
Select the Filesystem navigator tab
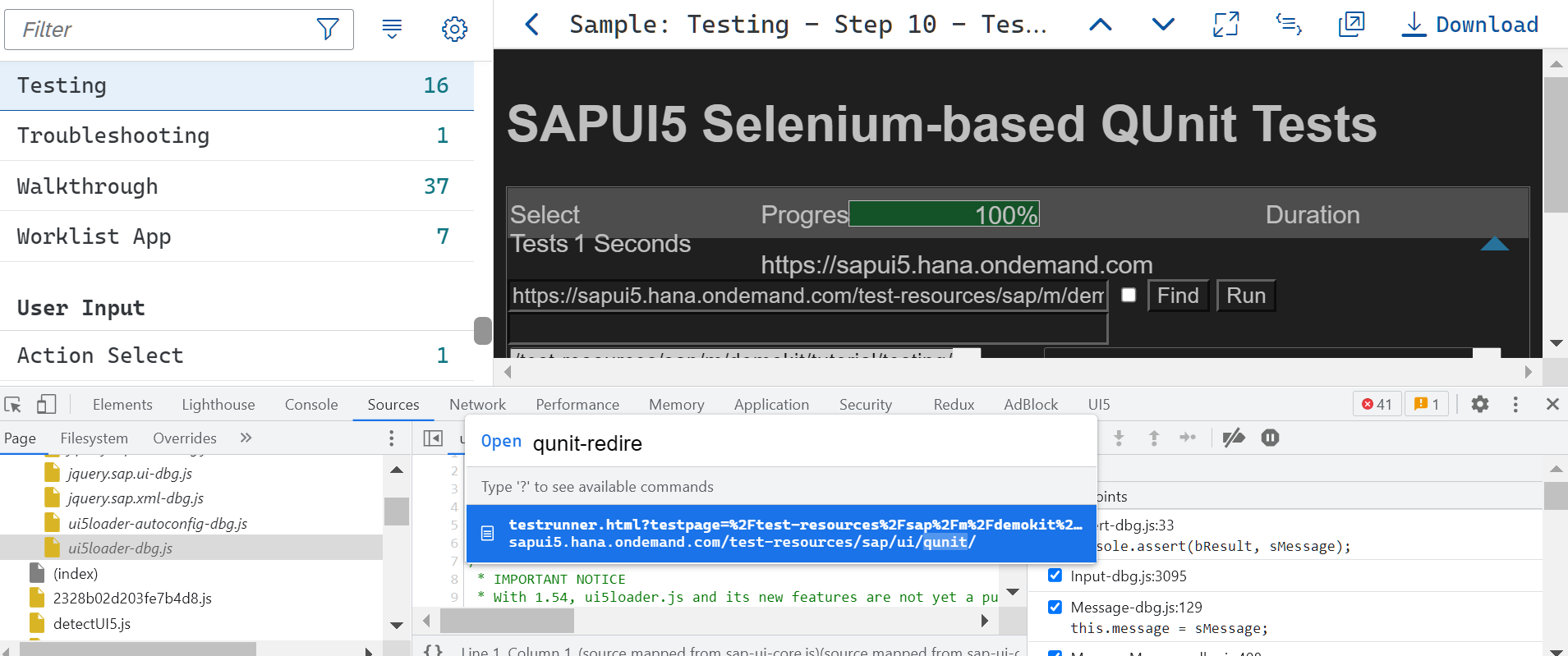(94, 438)
